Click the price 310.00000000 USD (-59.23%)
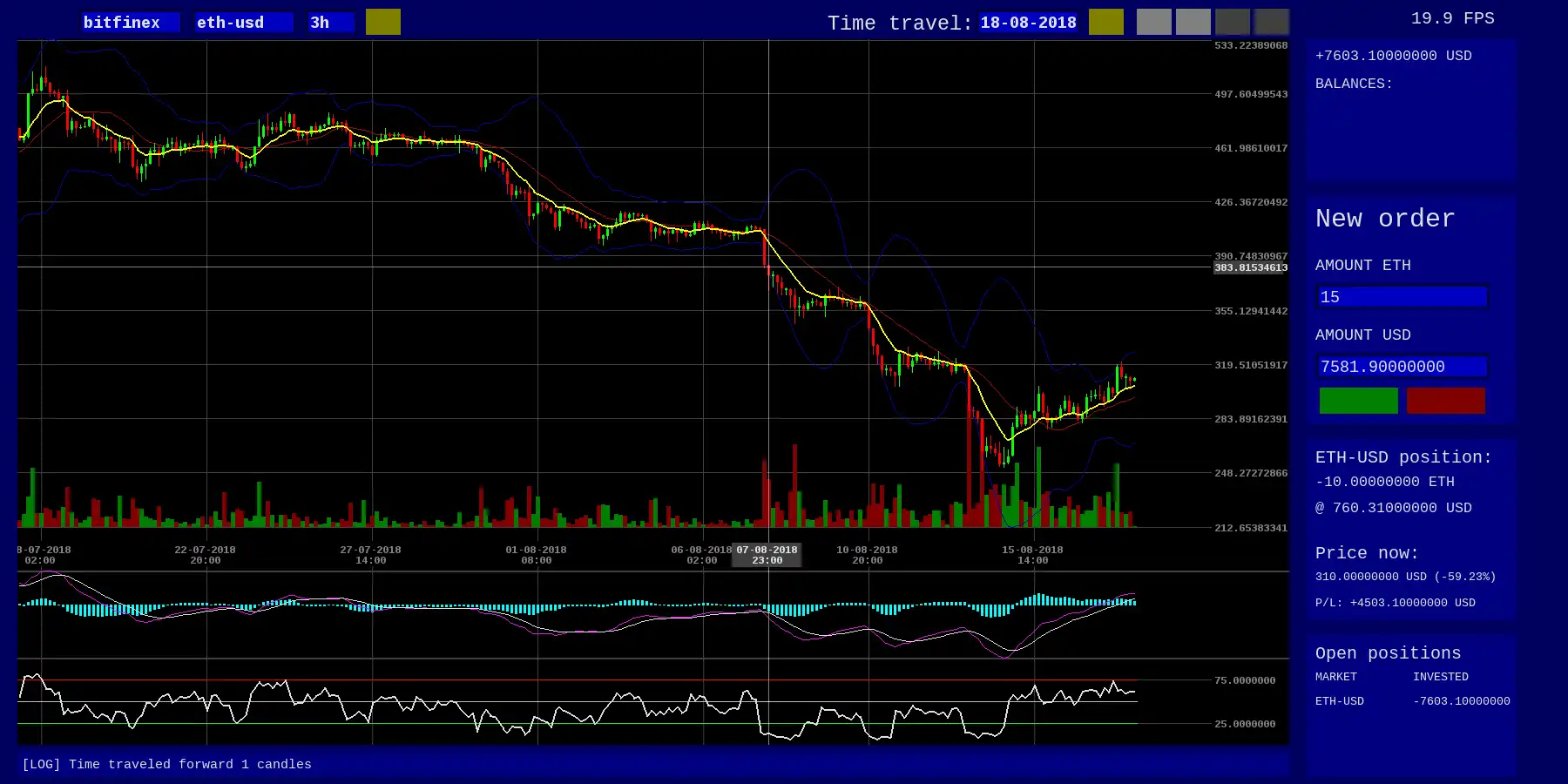1568x784 pixels. [1406, 577]
